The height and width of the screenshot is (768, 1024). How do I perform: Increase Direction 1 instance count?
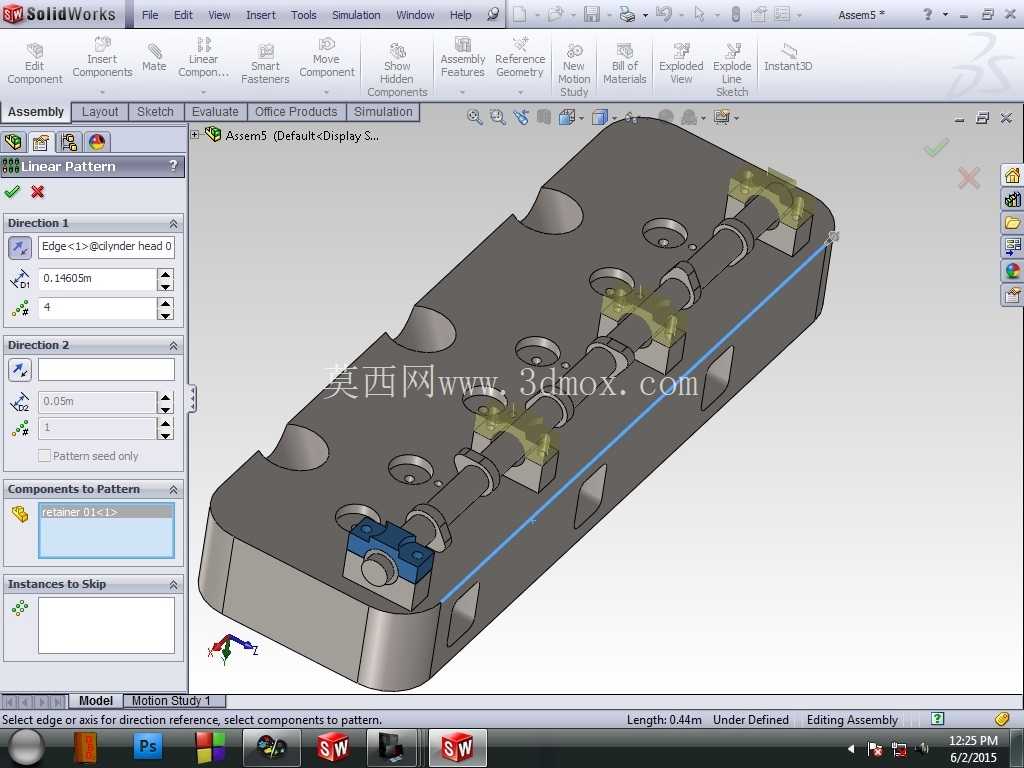166,303
